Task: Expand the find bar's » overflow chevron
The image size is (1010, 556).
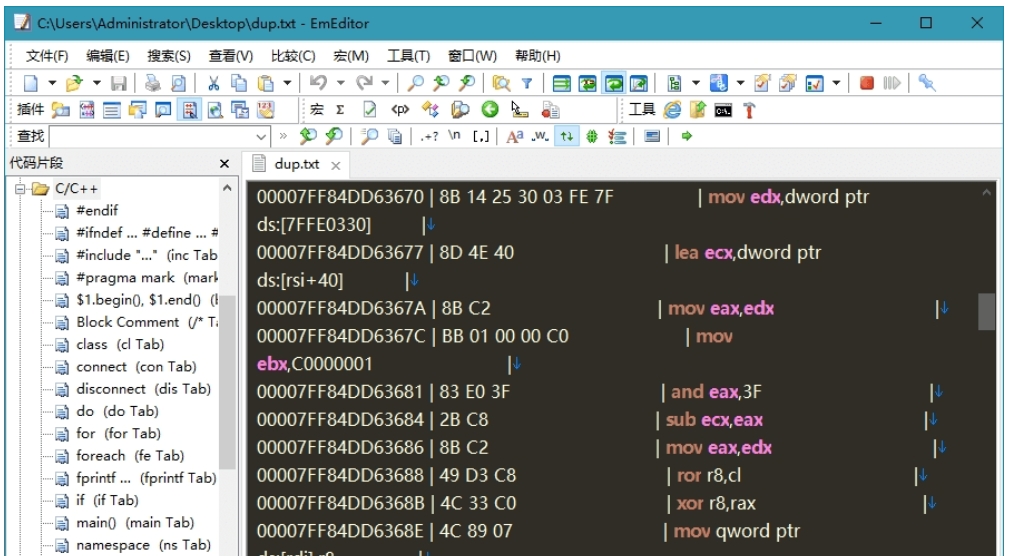Action: [283, 136]
